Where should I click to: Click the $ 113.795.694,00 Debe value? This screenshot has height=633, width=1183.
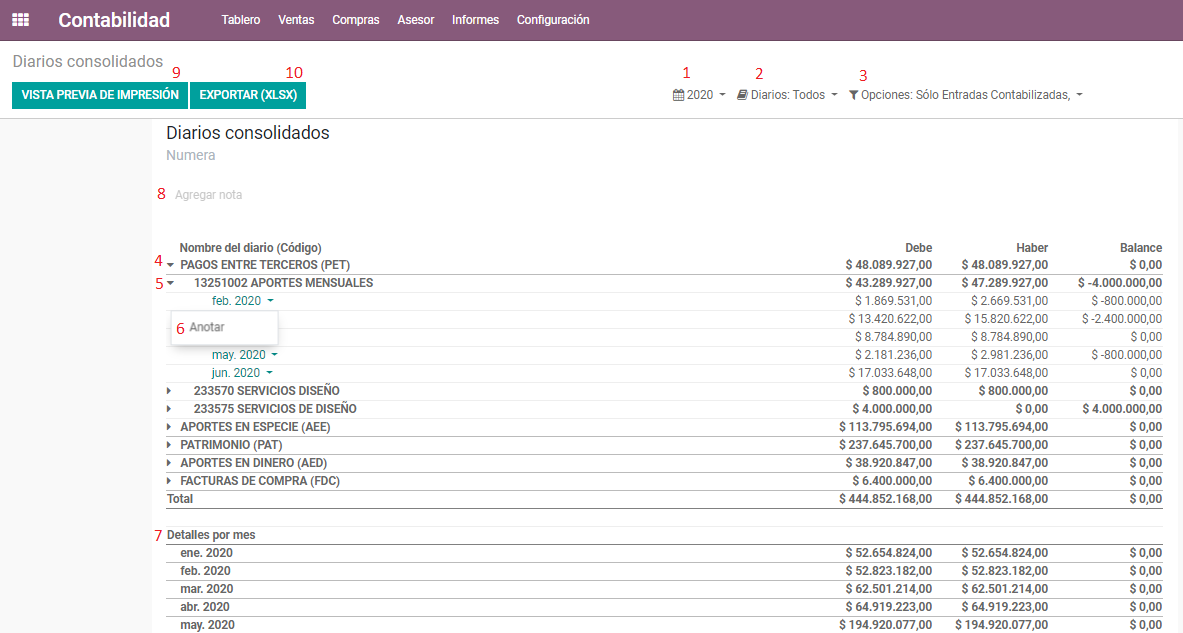coord(885,427)
